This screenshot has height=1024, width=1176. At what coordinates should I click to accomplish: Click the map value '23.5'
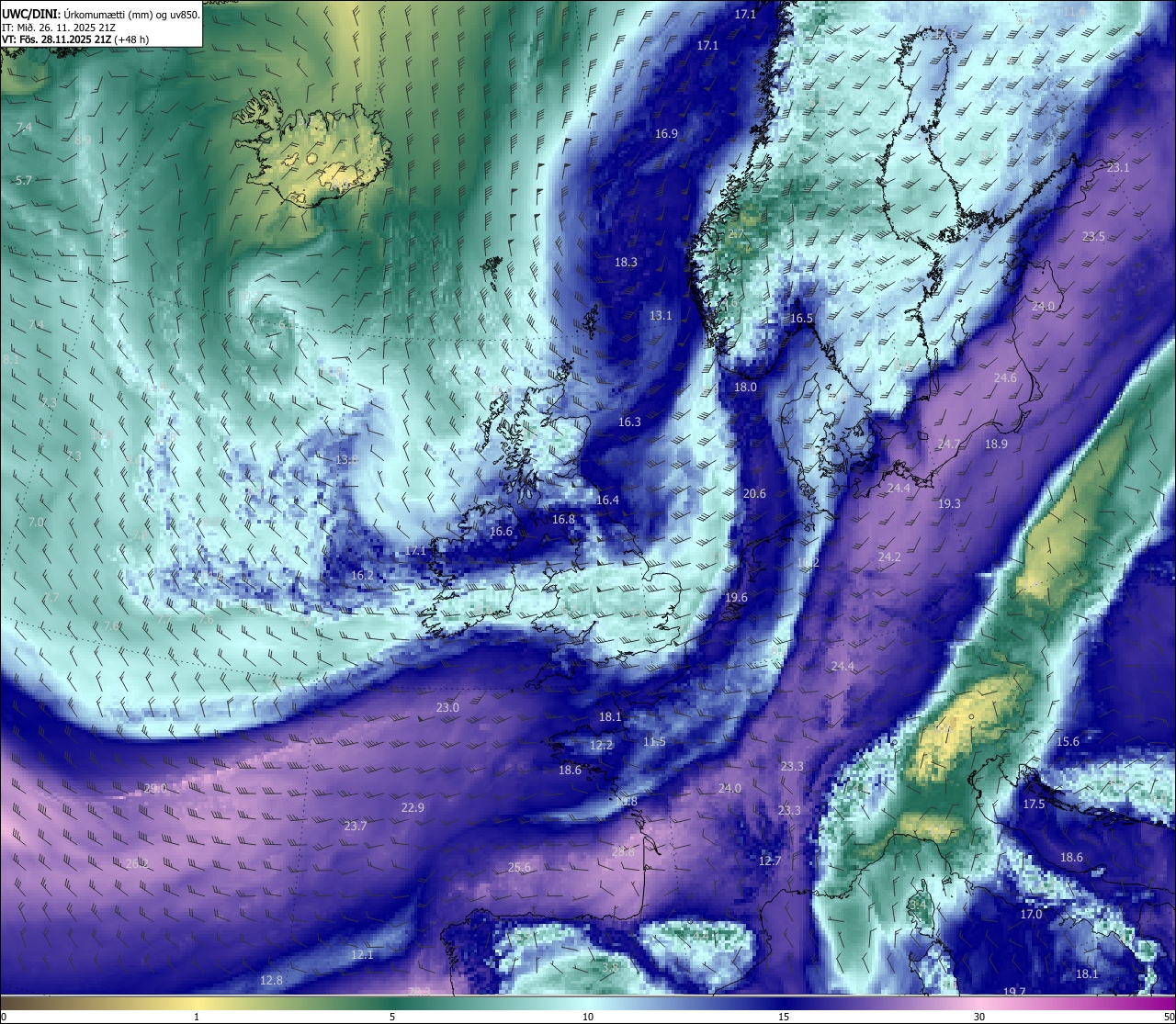(1093, 236)
